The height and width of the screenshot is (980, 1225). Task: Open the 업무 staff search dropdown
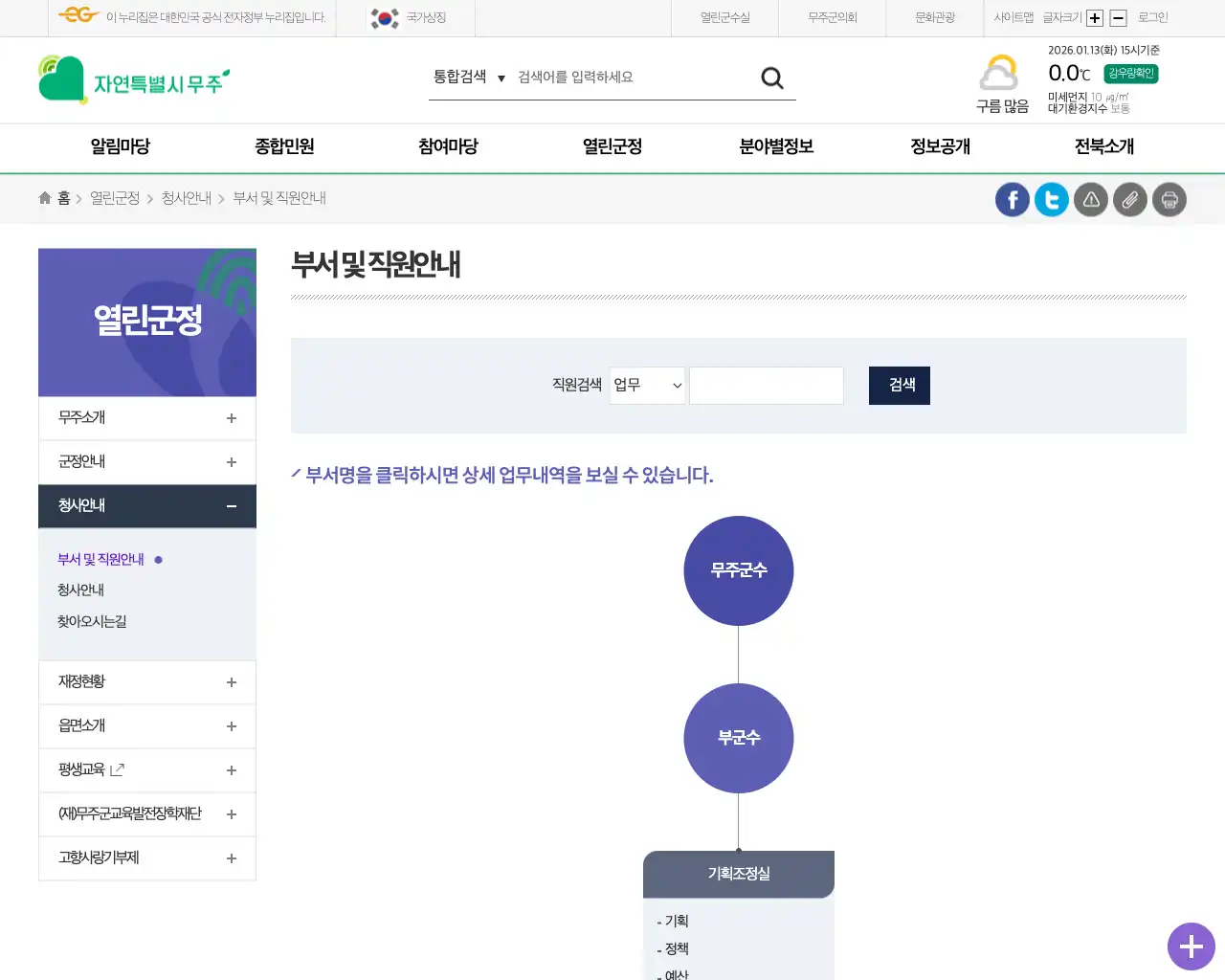[647, 385]
